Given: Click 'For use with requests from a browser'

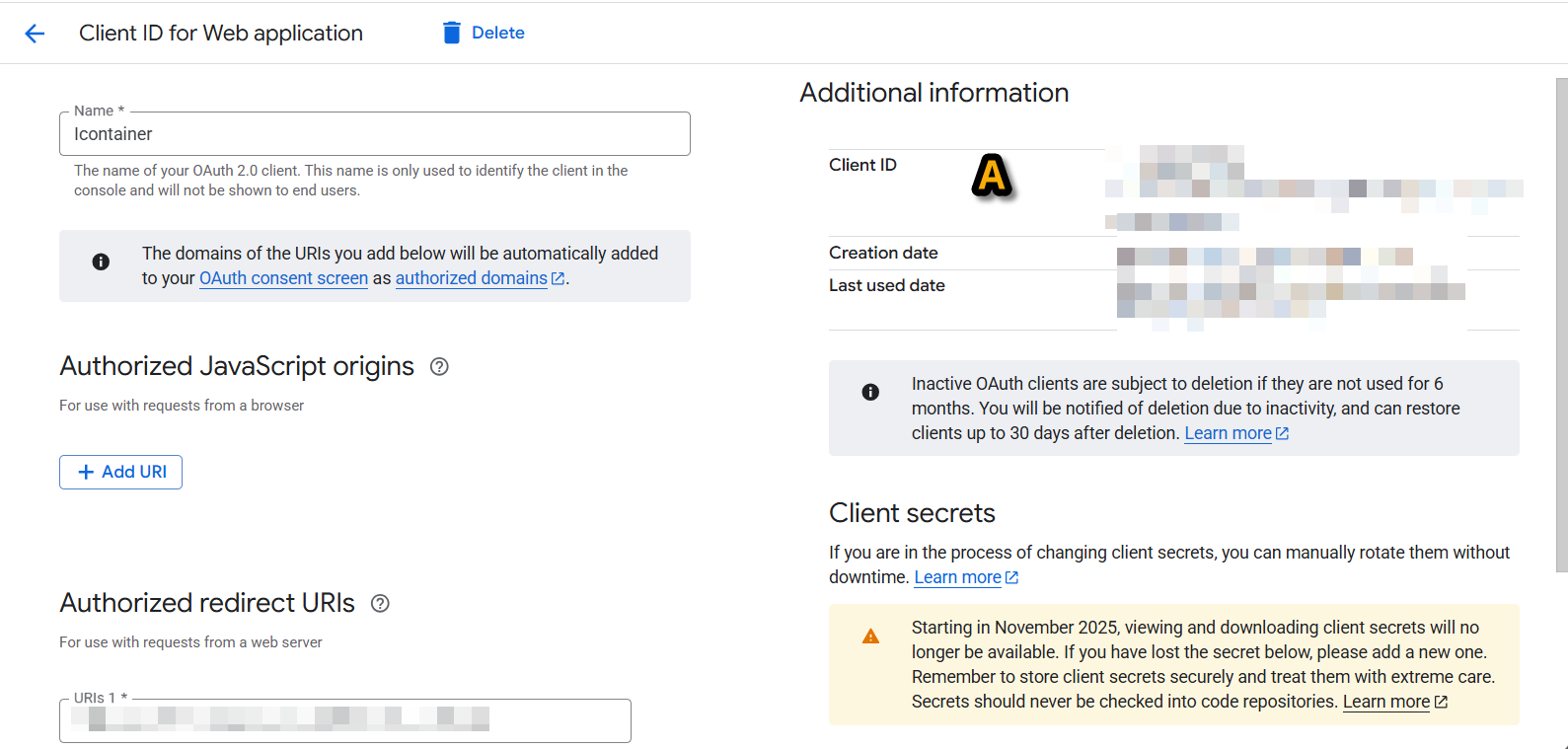Looking at the screenshot, I should [x=182, y=406].
